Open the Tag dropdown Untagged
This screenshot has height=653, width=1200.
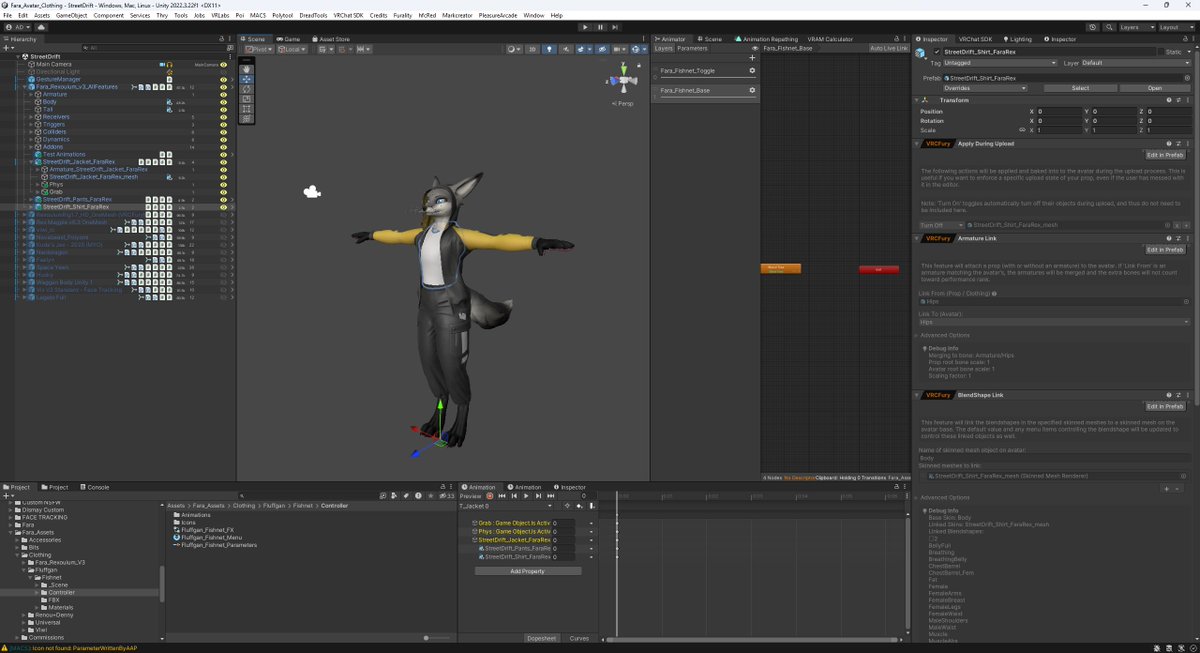pyautogui.click(x=1000, y=63)
